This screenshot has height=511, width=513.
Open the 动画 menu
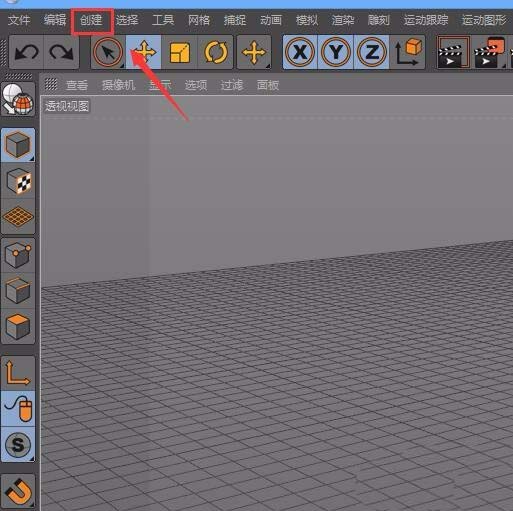271,20
